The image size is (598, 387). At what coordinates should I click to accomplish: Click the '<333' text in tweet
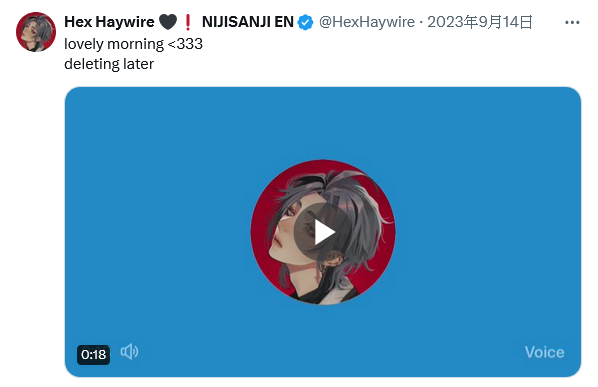point(185,44)
